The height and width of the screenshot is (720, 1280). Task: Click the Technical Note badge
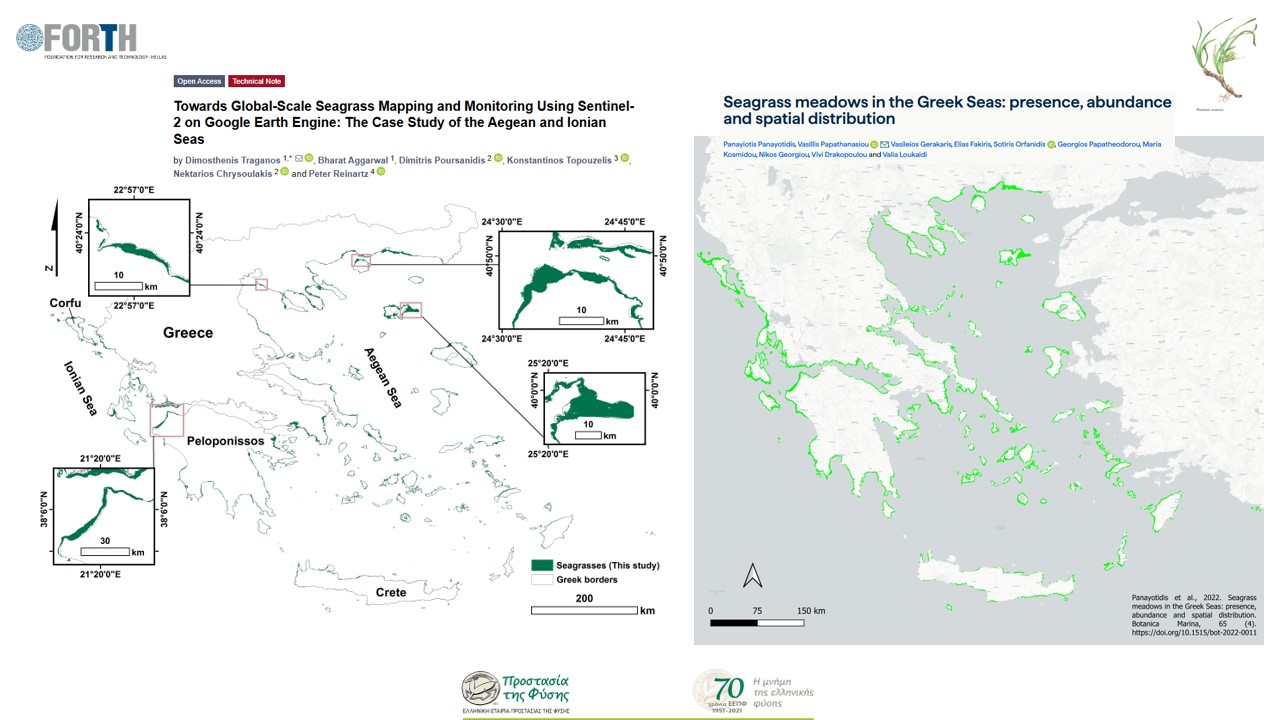pyautogui.click(x=256, y=81)
